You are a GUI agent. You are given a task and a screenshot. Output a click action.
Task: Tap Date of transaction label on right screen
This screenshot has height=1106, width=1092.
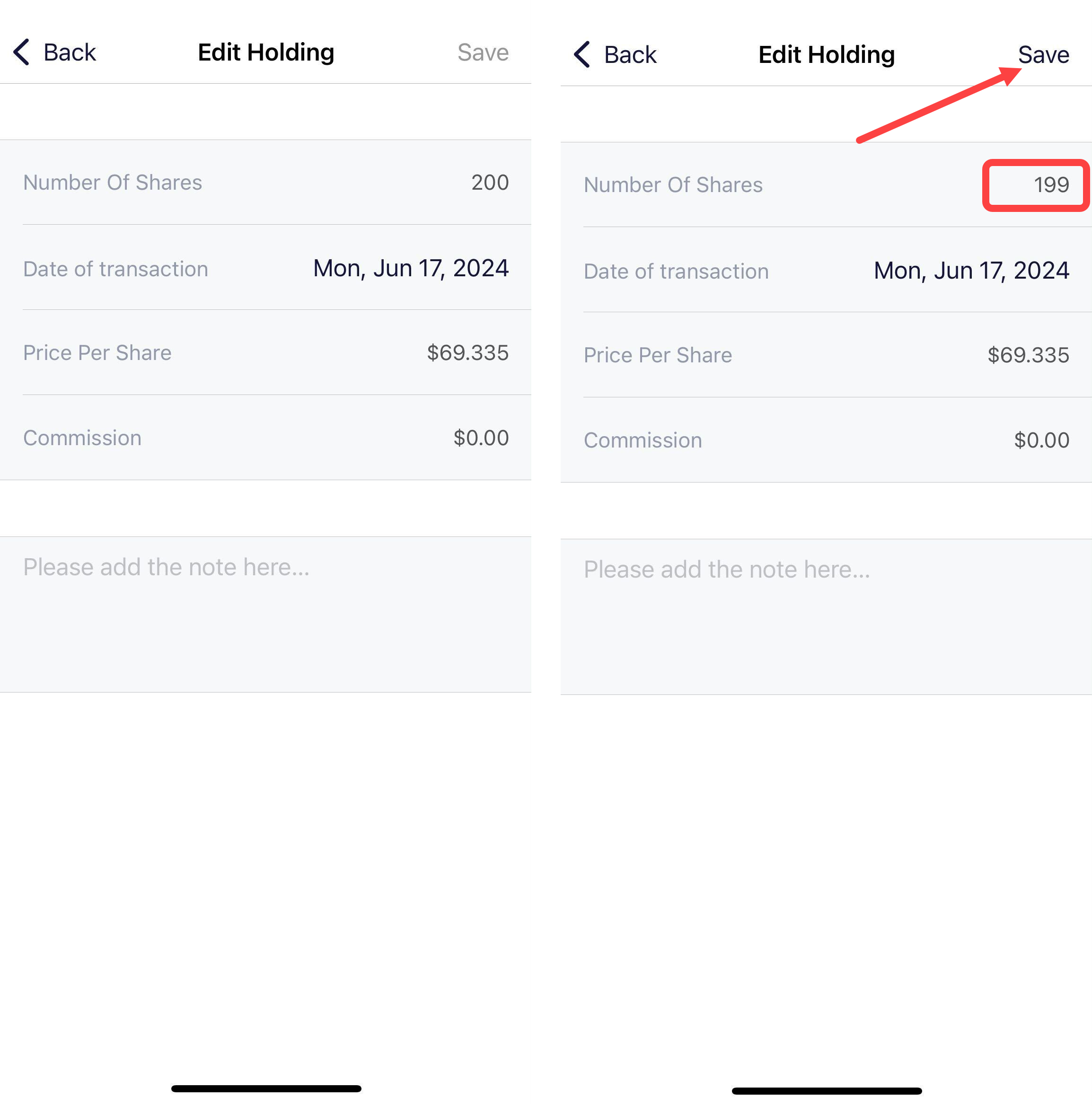click(676, 271)
